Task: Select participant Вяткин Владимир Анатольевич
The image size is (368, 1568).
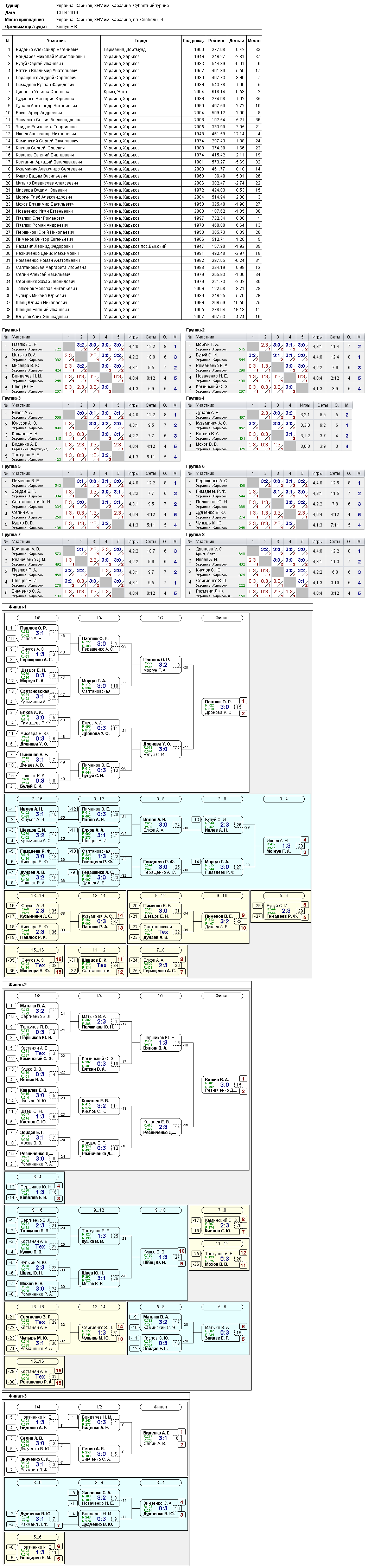Action: (47, 71)
